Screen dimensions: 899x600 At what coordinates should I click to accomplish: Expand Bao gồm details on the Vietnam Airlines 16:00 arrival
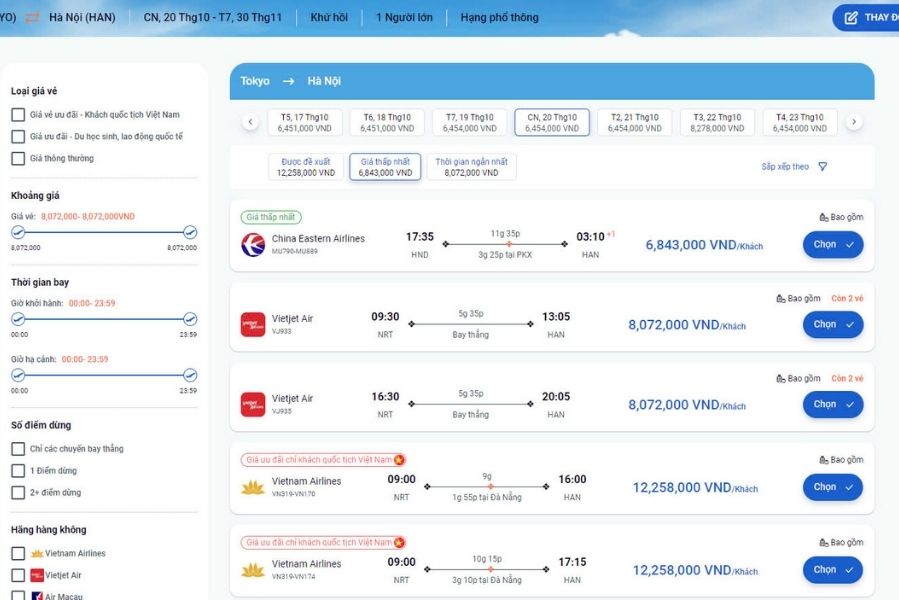pyautogui.click(x=841, y=460)
